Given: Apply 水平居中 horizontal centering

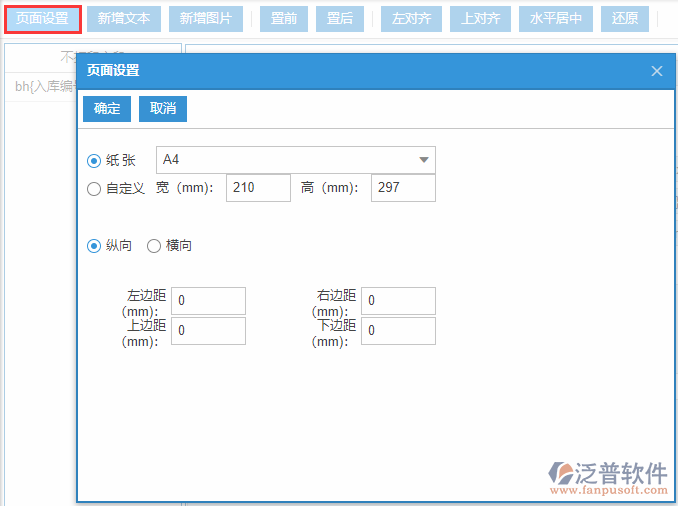Looking at the screenshot, I should (x=556, y=19).
